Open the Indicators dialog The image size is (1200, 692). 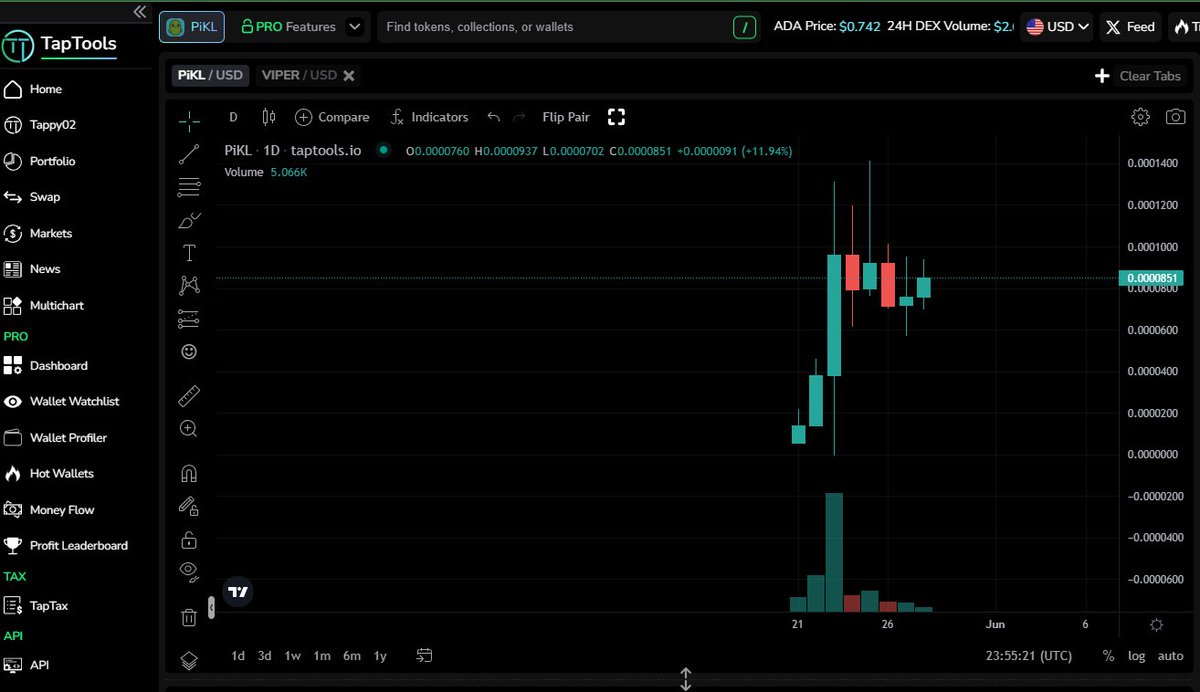point(428,117)
